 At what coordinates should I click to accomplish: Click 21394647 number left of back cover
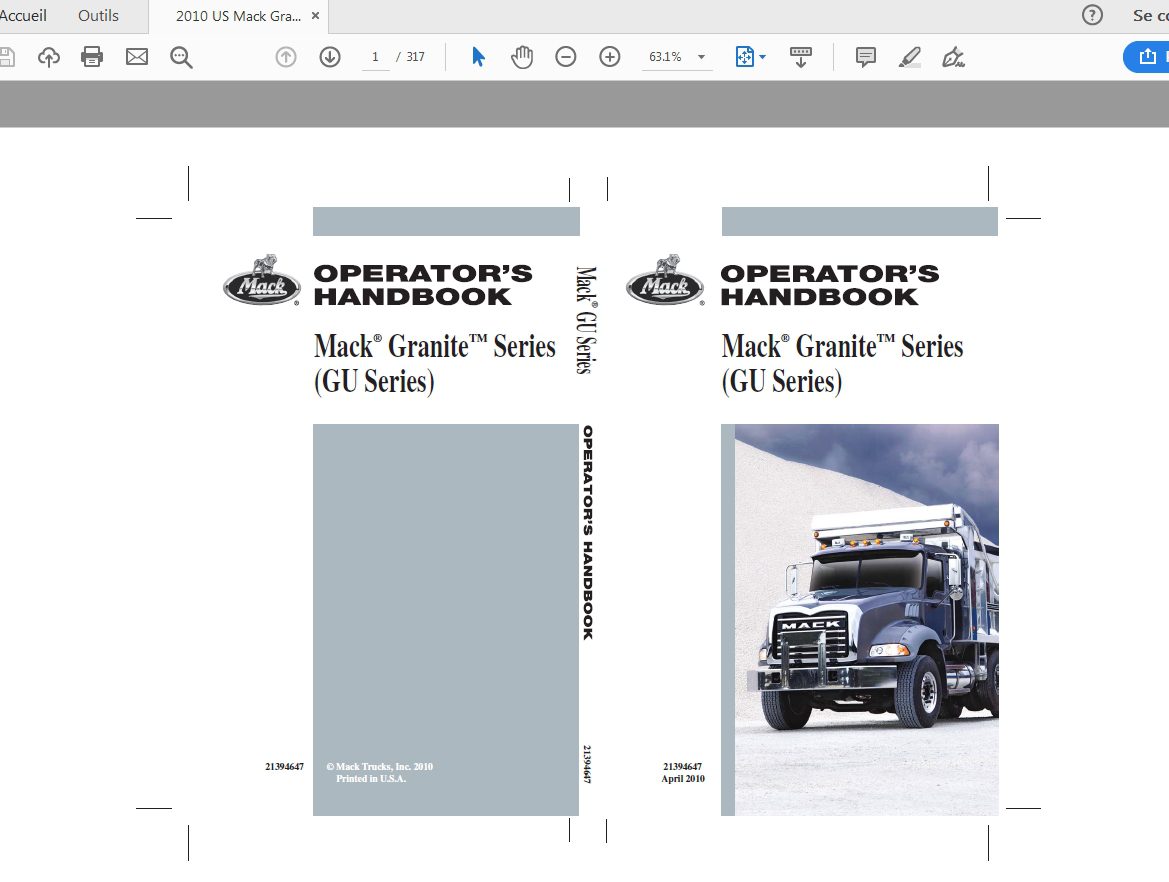284,766
